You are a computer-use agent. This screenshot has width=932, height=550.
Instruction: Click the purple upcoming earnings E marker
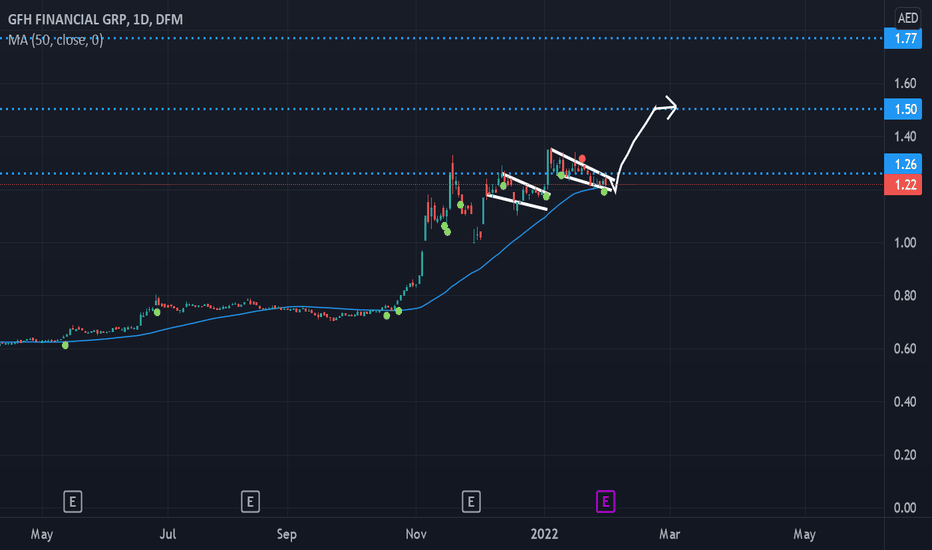tap(605, 502)
